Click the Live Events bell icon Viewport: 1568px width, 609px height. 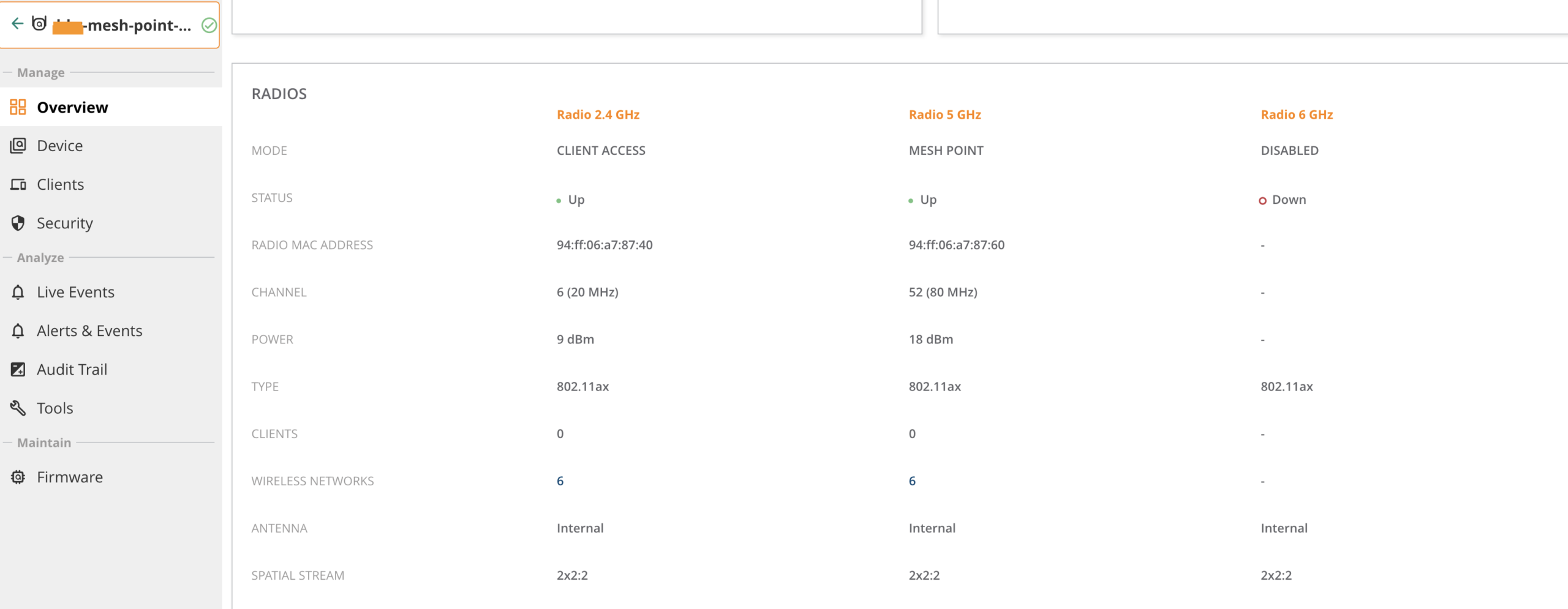point(18,293)
